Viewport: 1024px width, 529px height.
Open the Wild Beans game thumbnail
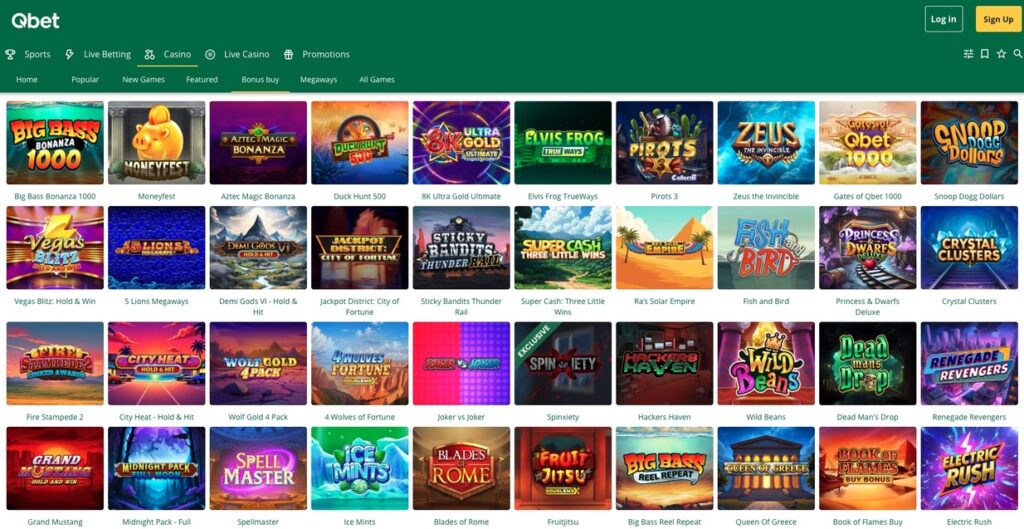coord(766,363)
